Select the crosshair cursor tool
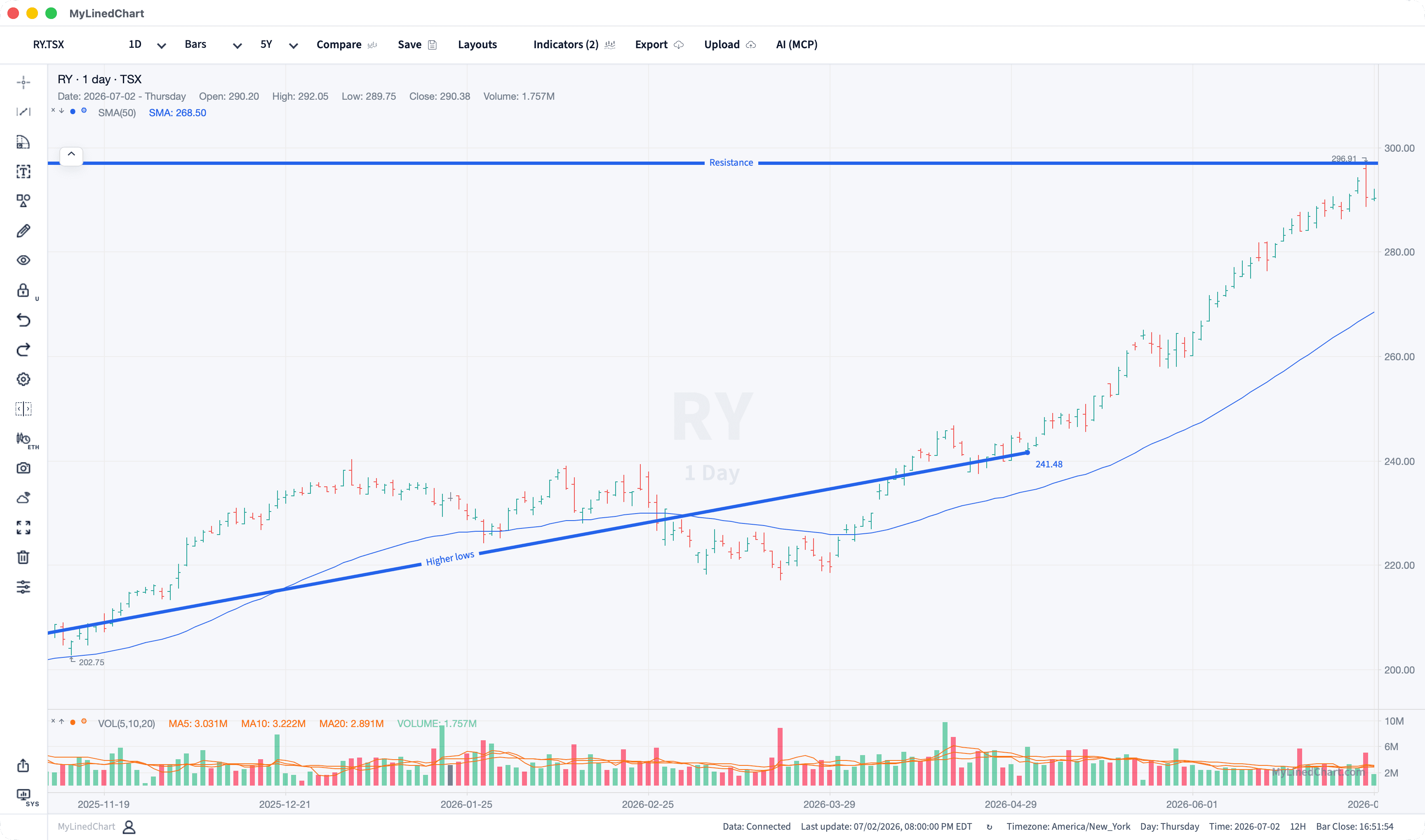This screenshot has height=840, width=1425. (x=23, y=83)
